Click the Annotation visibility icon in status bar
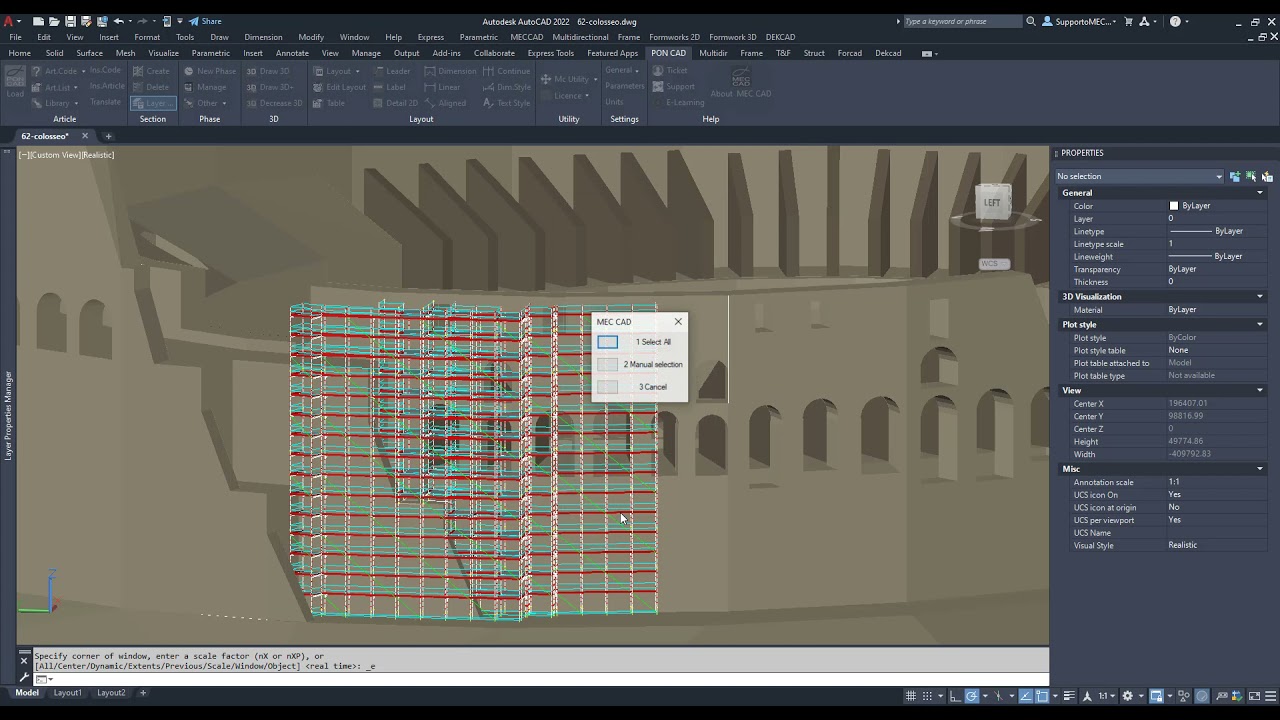Screen dimensions: 1280x720 (1087, 696)
